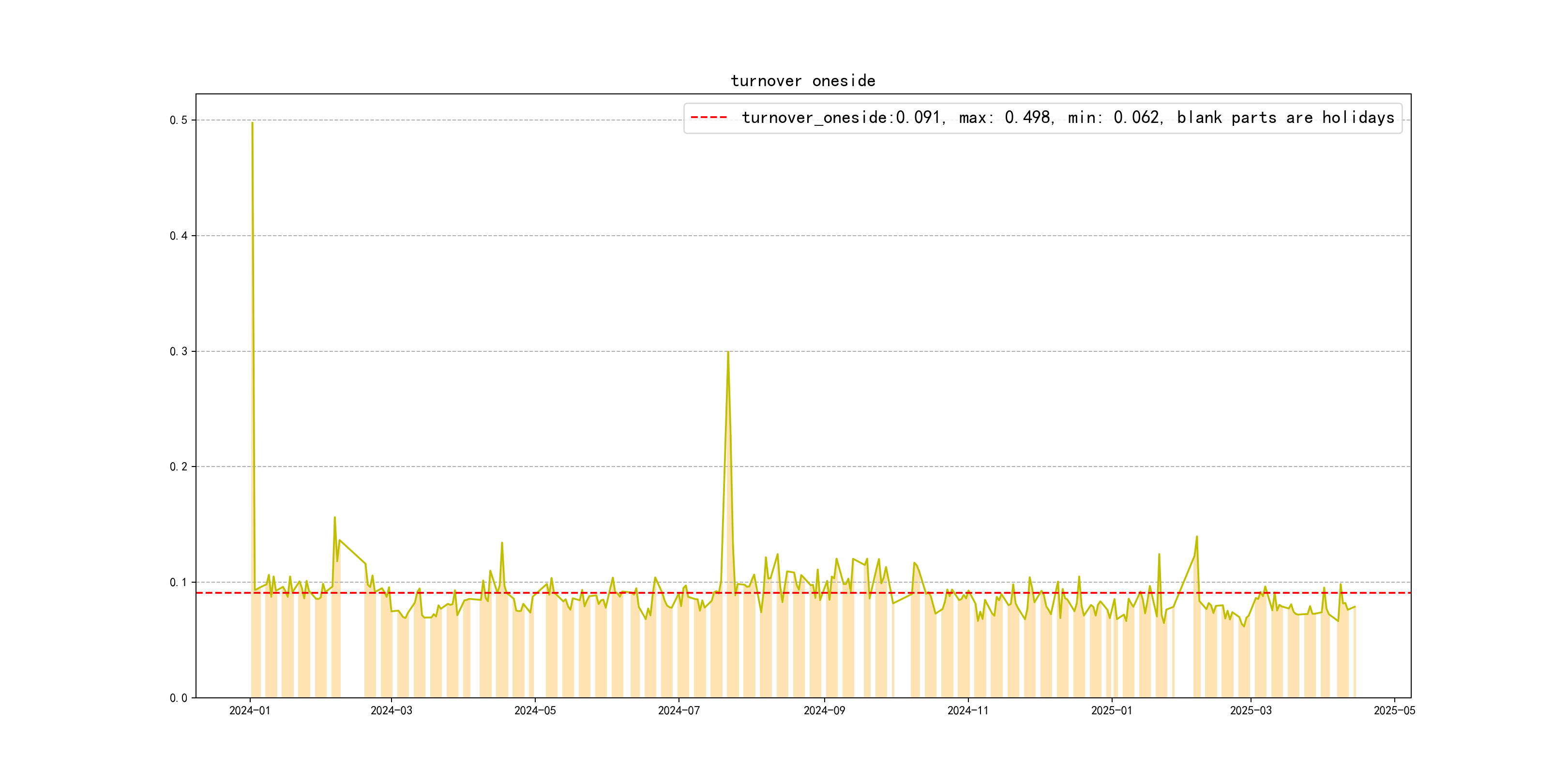The height and width of the screenshot is (784, 1568).
Task: Click the top of the 0.498 spike at January 2024
Action: click(252, 123)
